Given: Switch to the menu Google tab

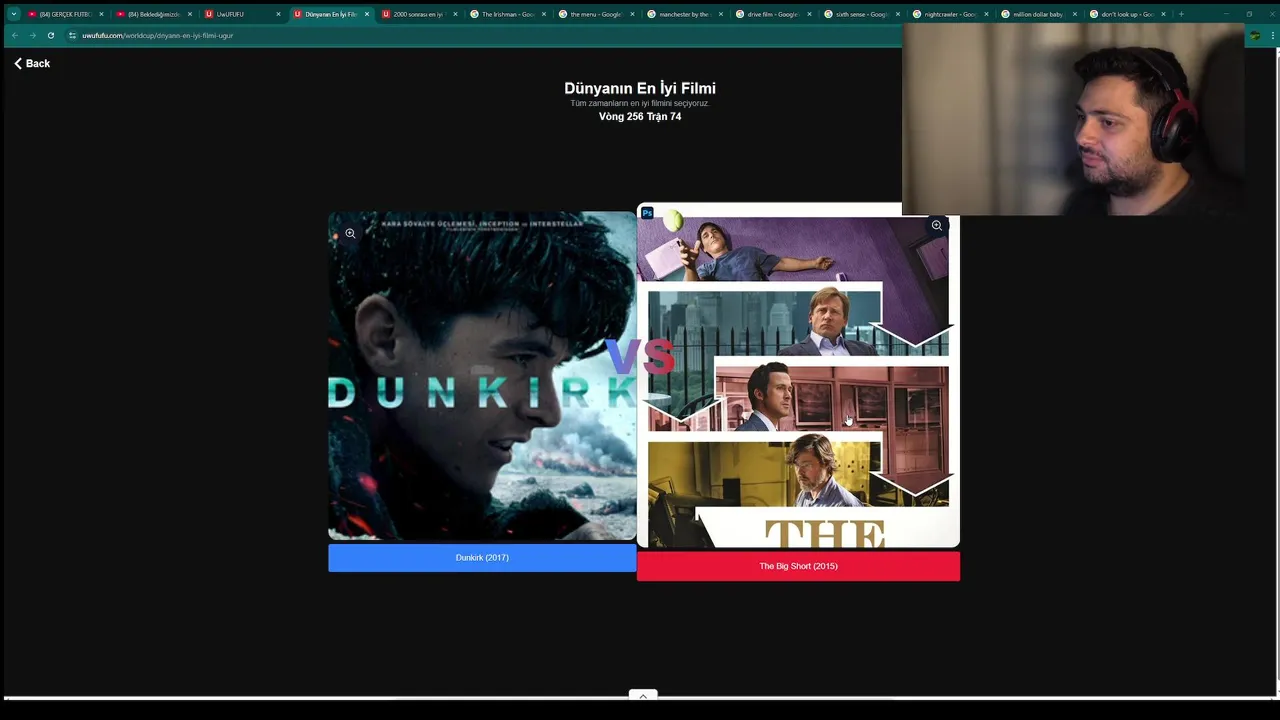Looking at the screenshot, I should pos(594,14).
